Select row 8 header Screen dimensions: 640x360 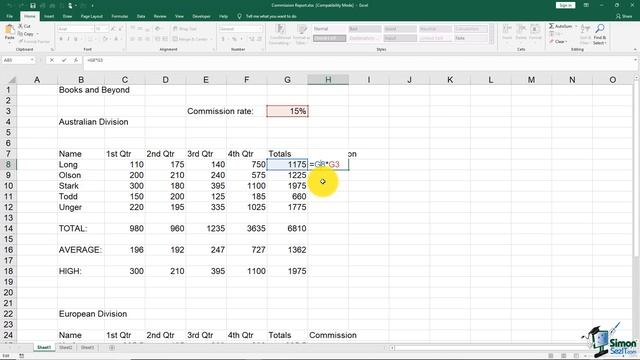(8, 164)
